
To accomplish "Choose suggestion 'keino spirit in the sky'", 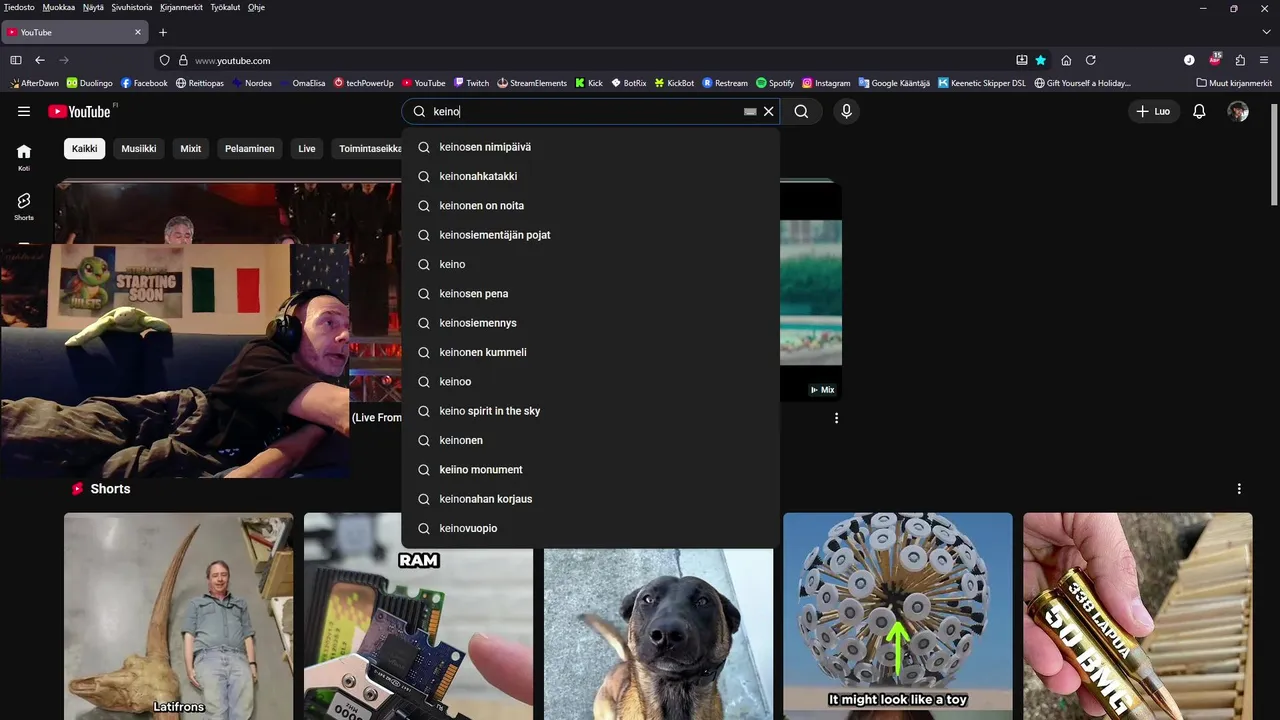I will 590,411.
